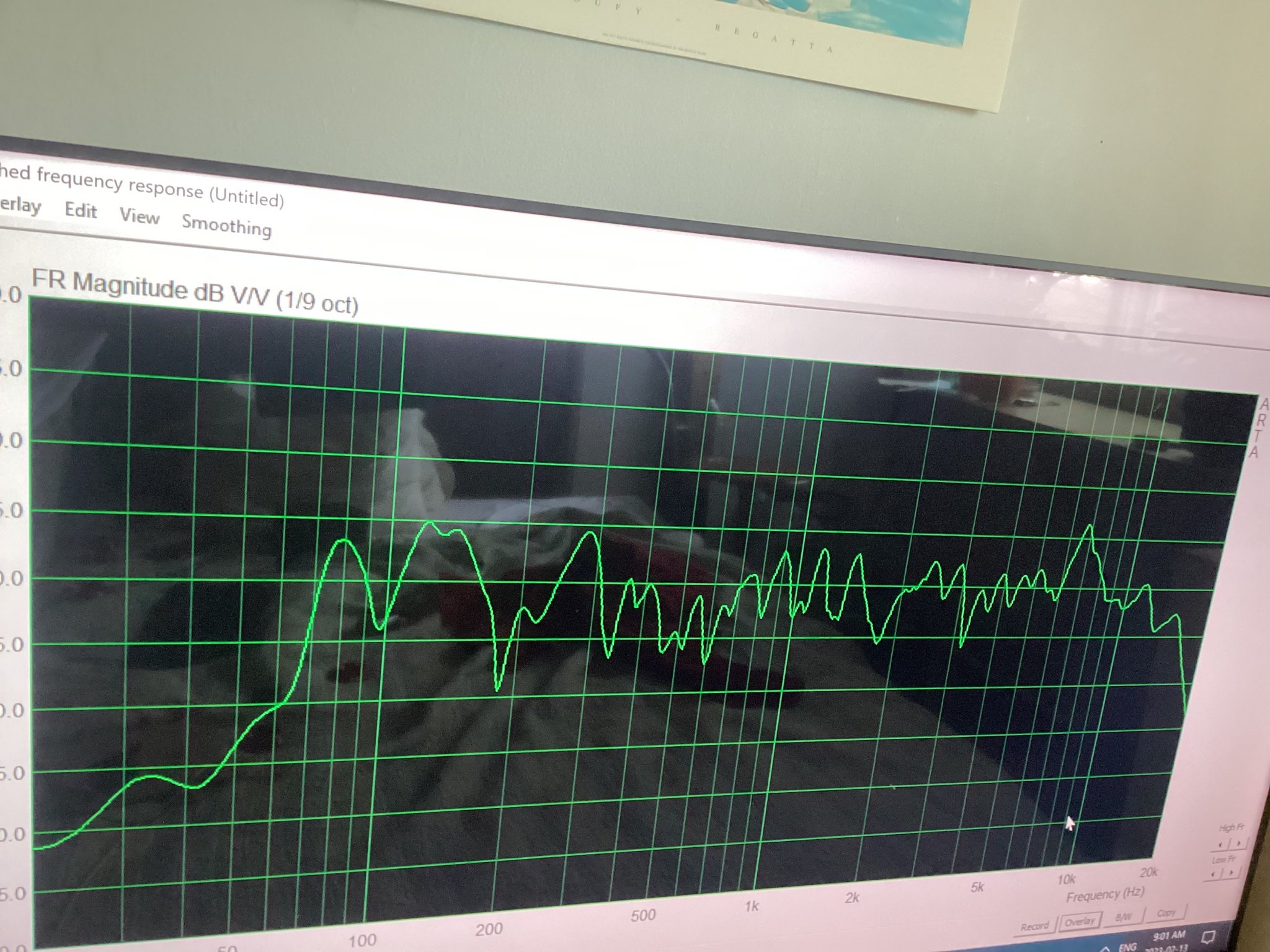Image resolution: width=1270 pixels, height=952 pixels.
Task: Click the 'High Fr' label
Action: pos(1232,827)
